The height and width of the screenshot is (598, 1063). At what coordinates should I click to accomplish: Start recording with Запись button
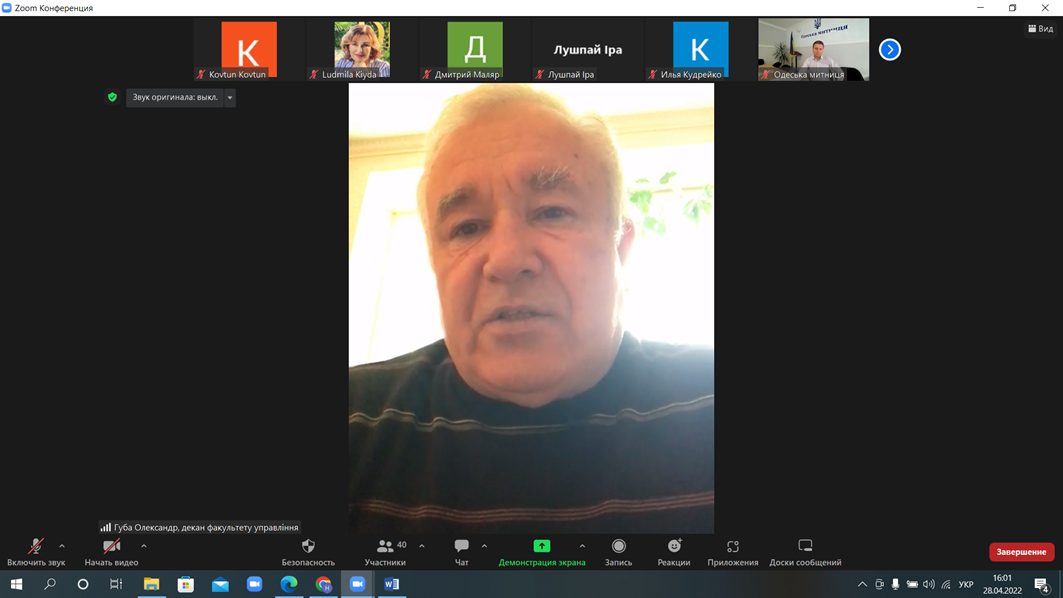click(x=618, y=552)
